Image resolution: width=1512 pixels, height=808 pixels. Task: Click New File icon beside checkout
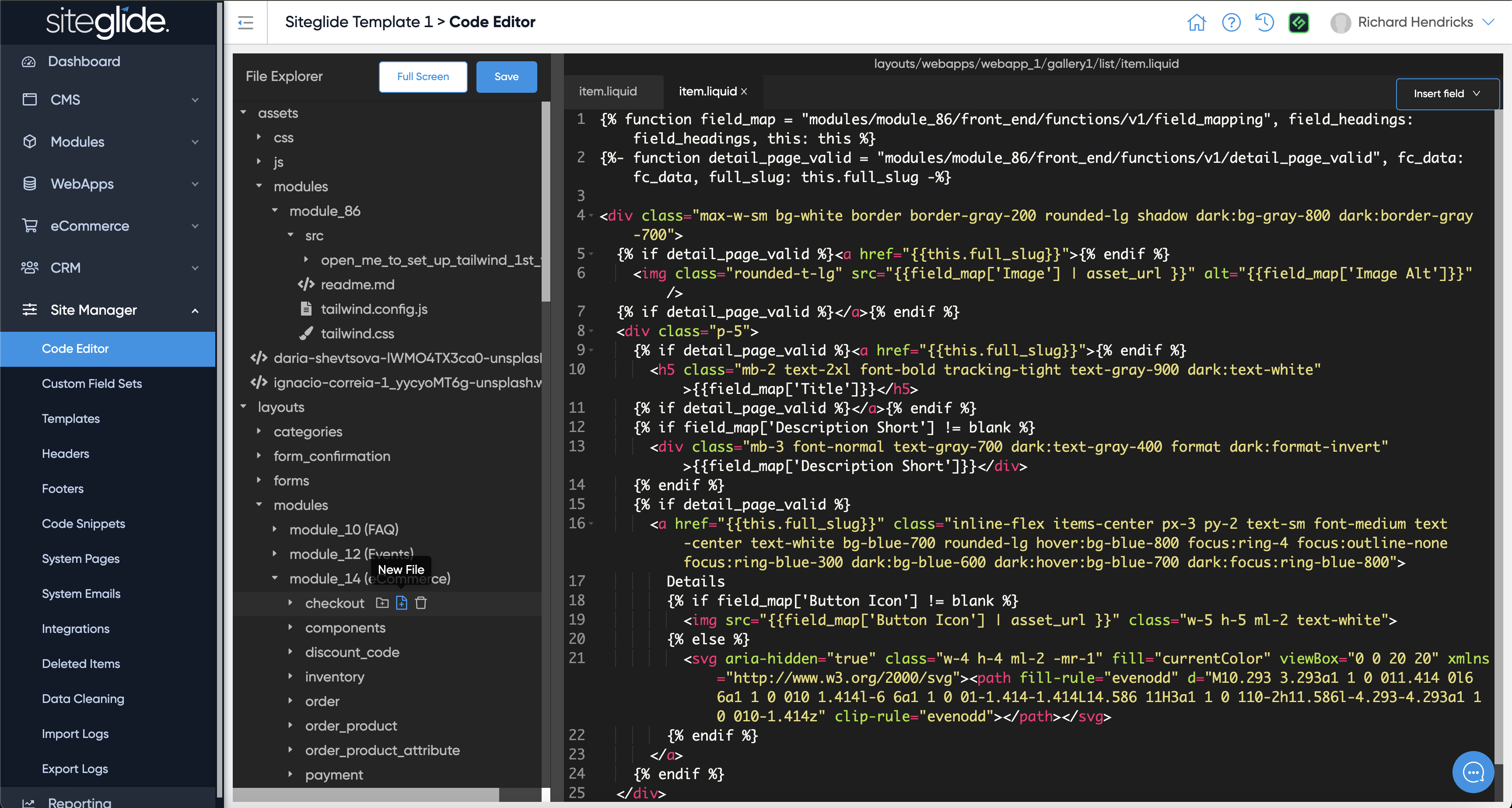click(402, 603)
